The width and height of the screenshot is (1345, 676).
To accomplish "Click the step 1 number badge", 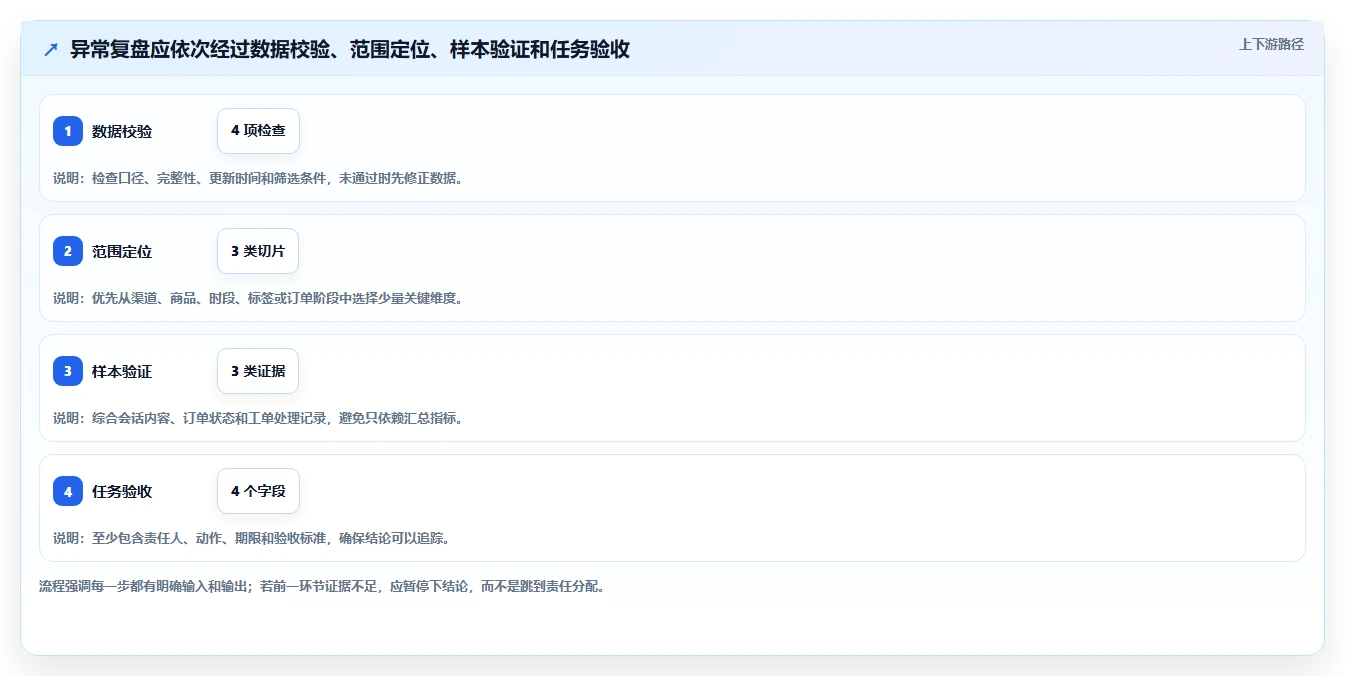I will 68,131.
